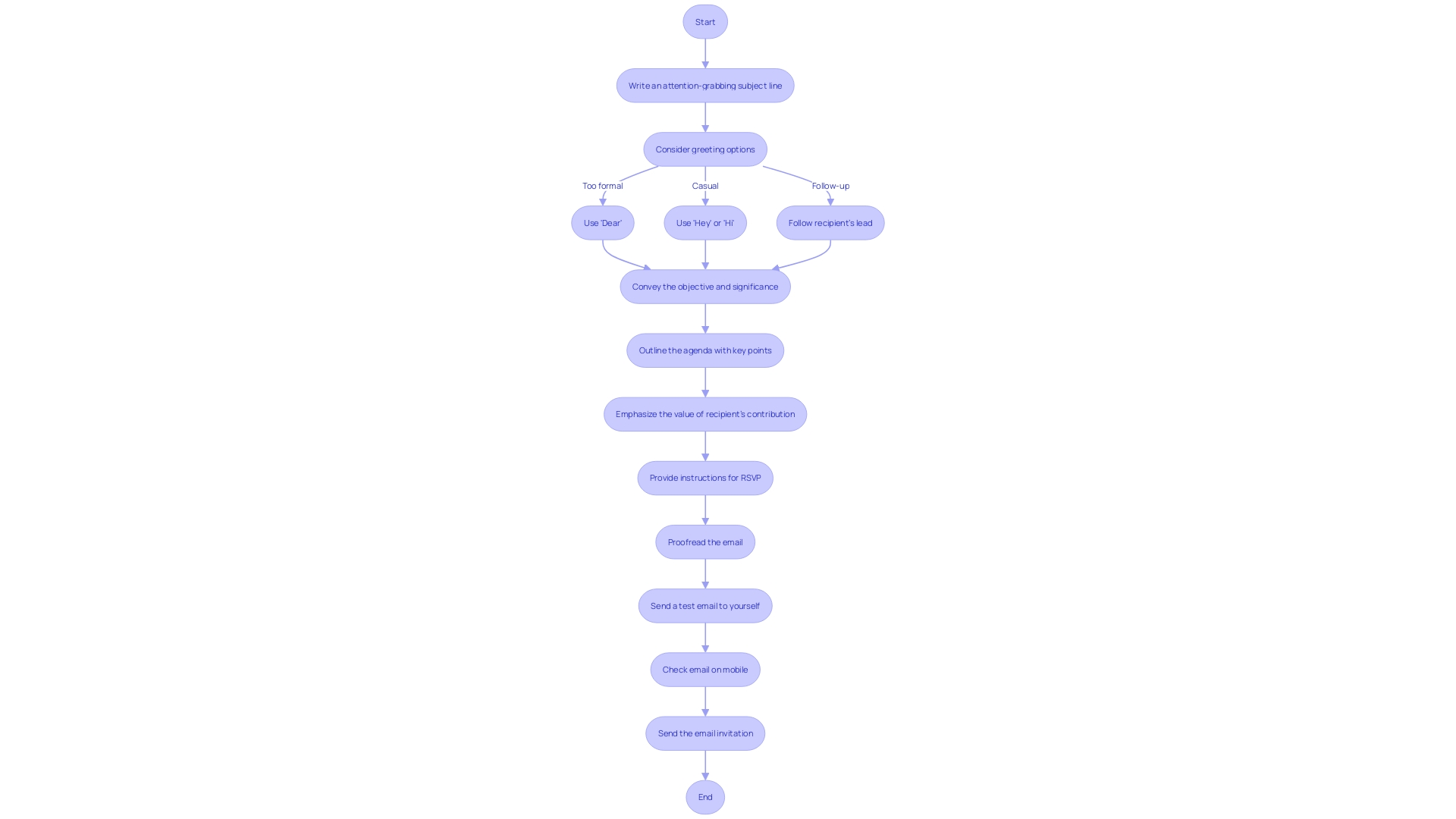Image resolution: width=1456 pixels, height=819 pixels.
Task: Expand the 'Follow recipient's lead' node details
Action: pyautogui.click(x=830, y=222)
